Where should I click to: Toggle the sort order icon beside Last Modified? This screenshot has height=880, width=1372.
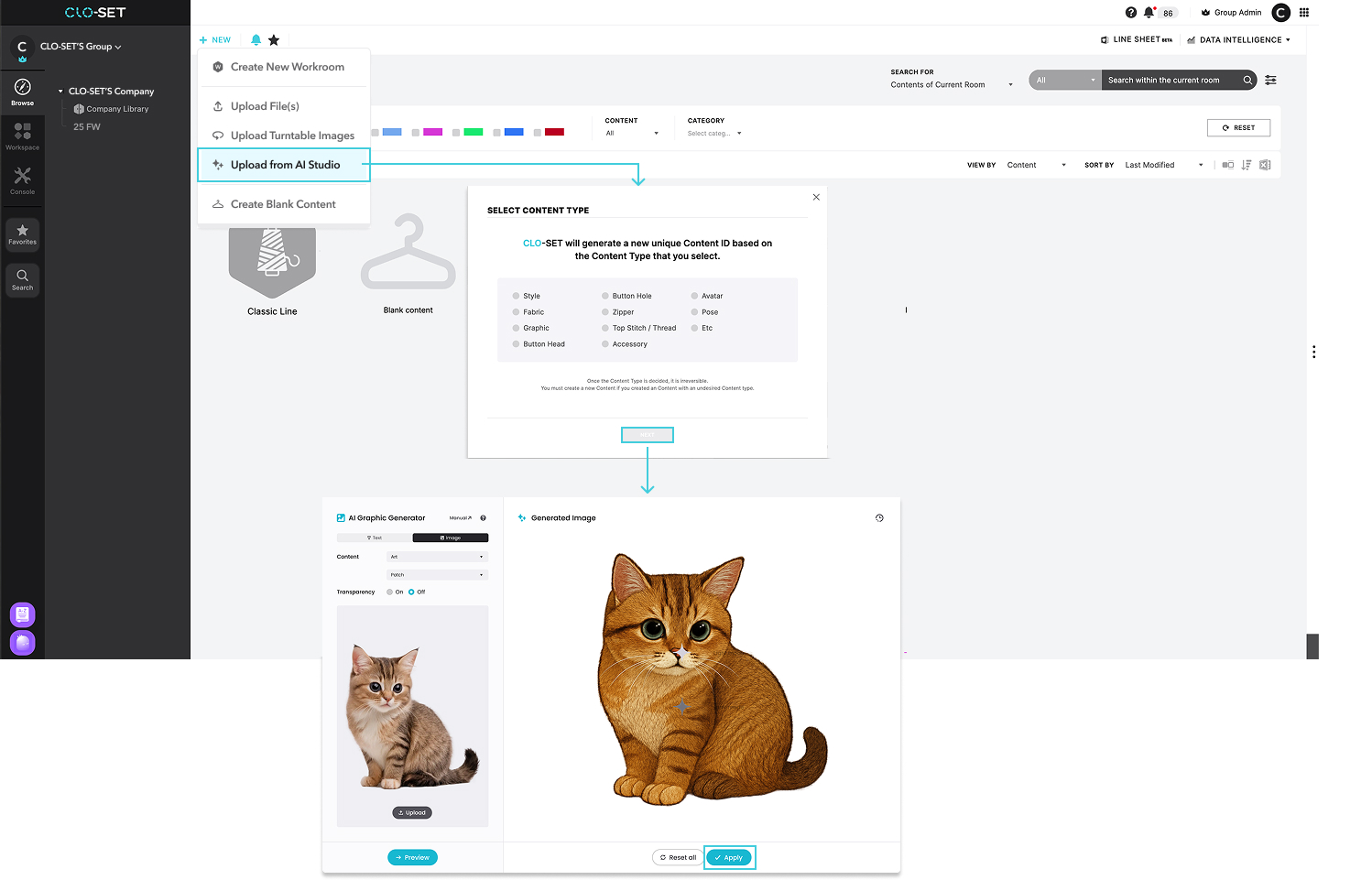click(x=1247, y=165)
